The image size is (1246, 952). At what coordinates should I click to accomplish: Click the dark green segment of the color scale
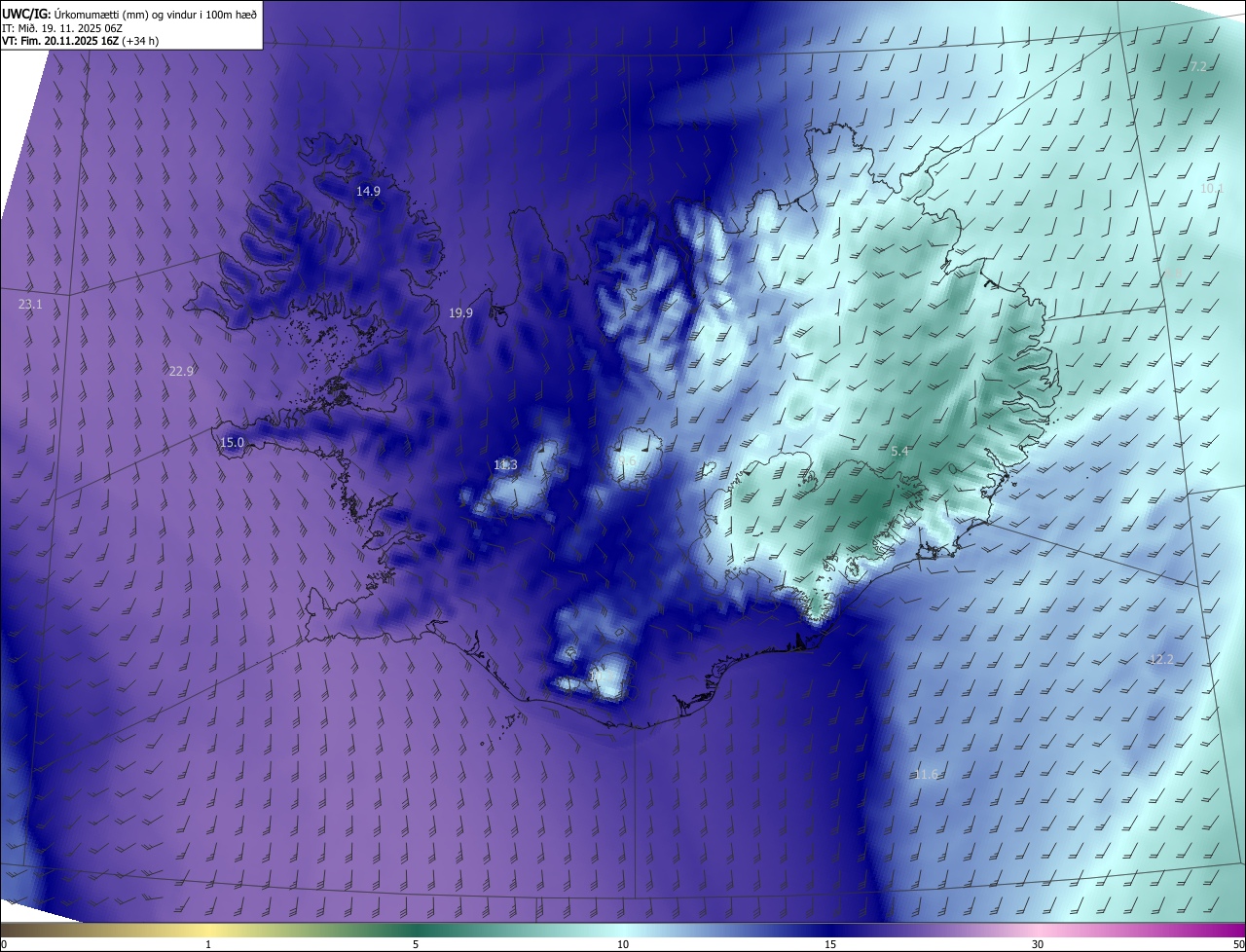(x=416, y=930)
